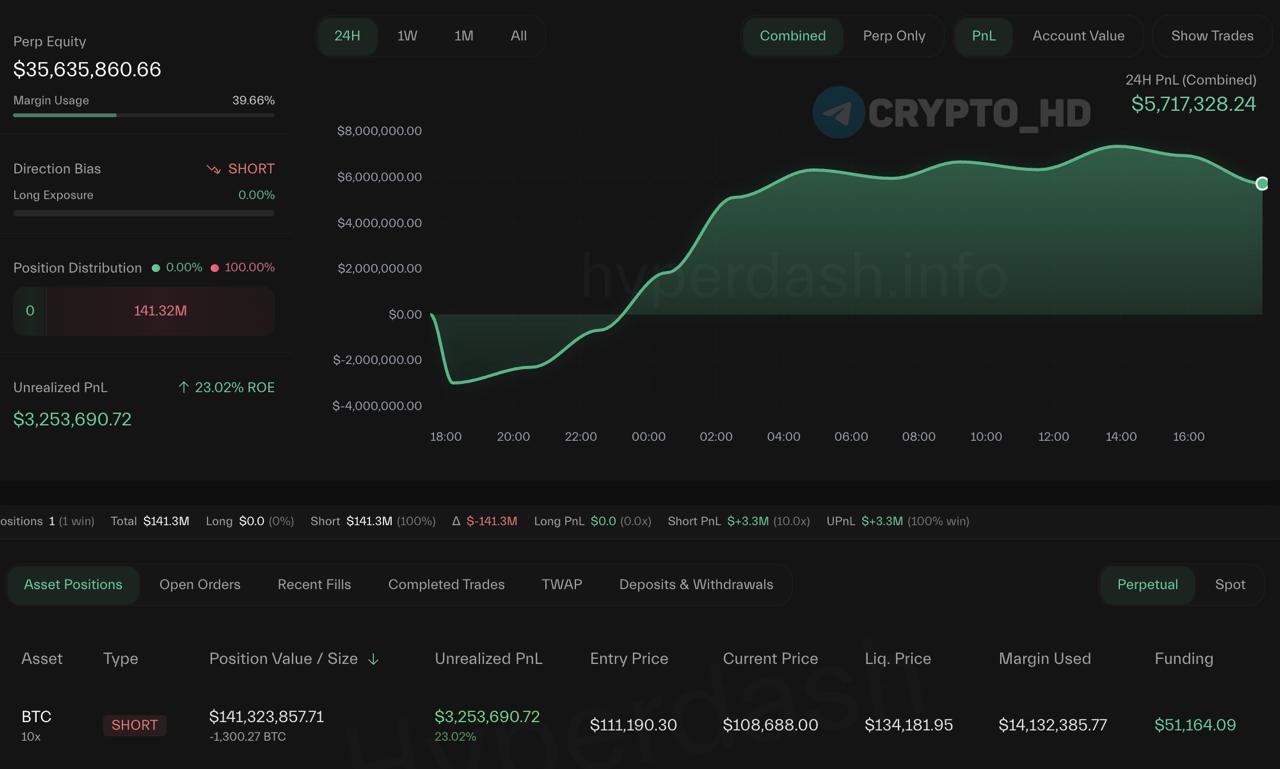Show the All time range
The height and width of the screenshot is (769, 1280).
(x=518, y=36)
